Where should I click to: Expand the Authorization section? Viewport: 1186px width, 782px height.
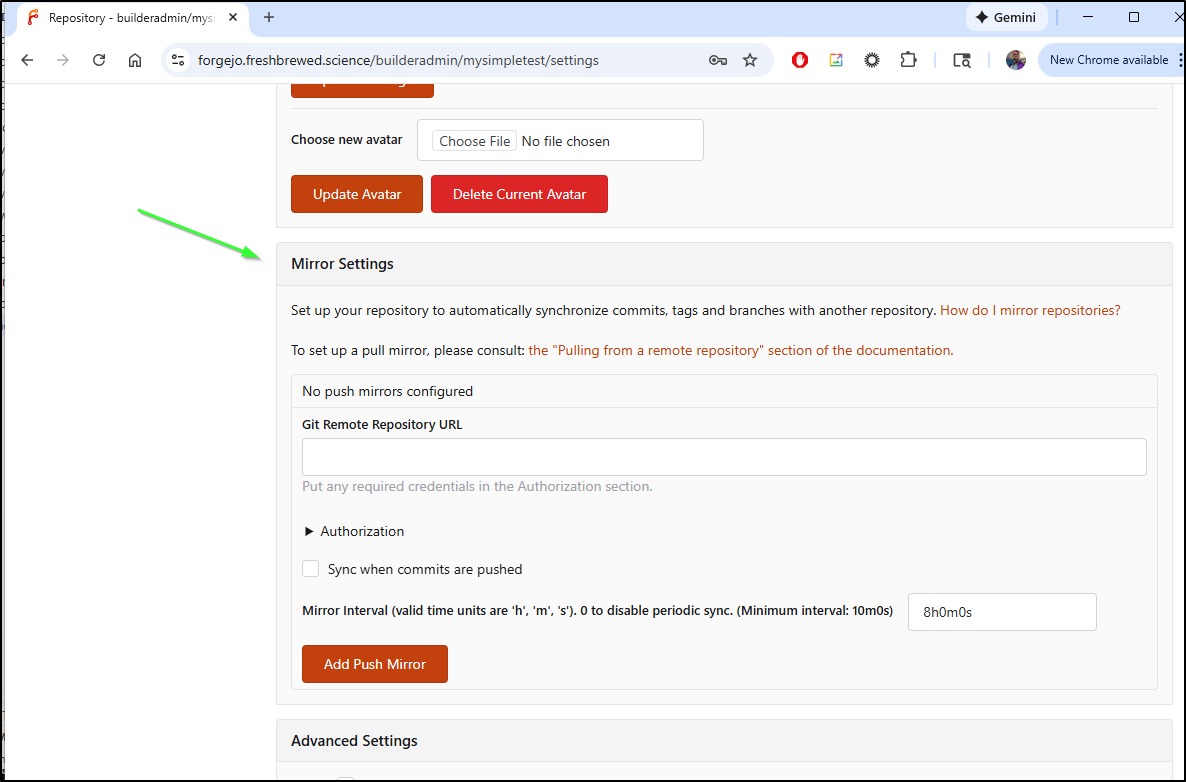pos(354,531)
